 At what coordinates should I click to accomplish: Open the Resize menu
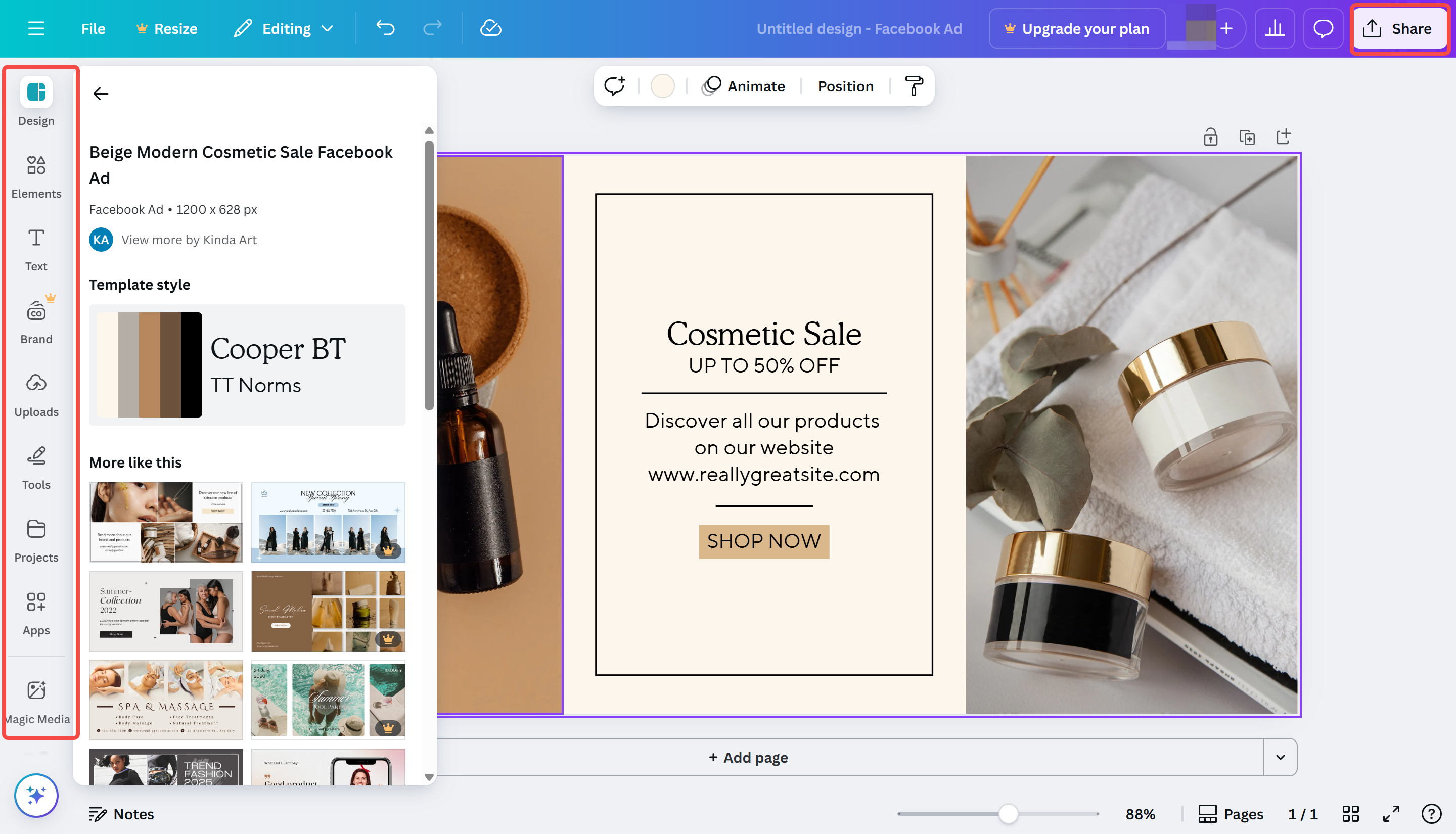[166, 28]
